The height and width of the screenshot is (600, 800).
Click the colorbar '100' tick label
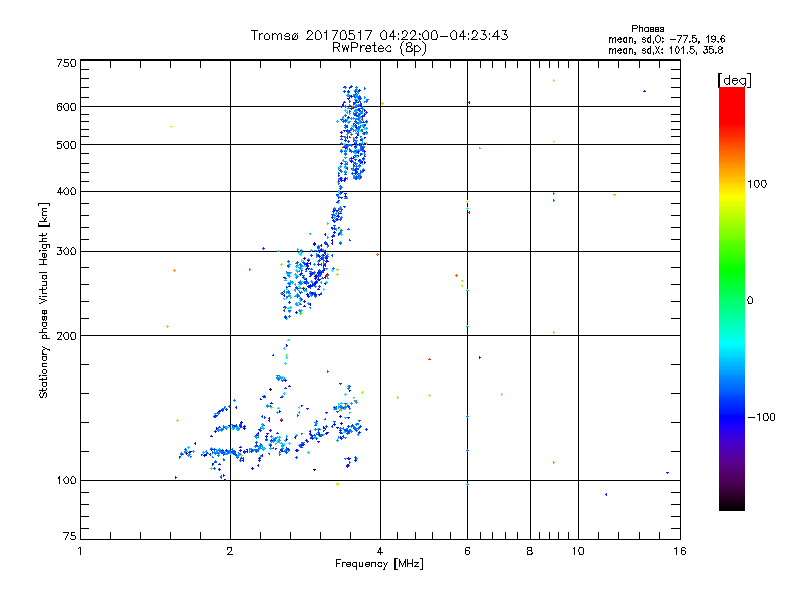point(757,184)
